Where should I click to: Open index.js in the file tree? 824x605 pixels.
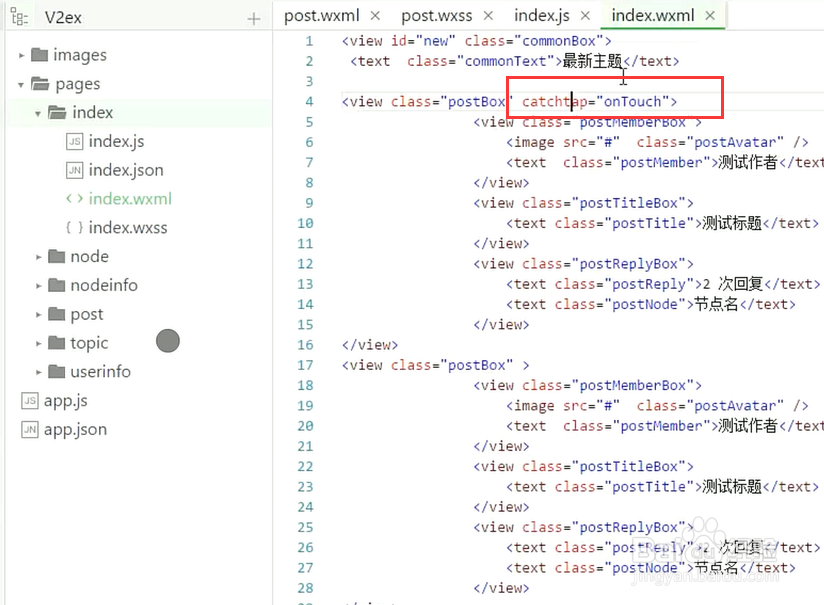(x=116, y=141)
